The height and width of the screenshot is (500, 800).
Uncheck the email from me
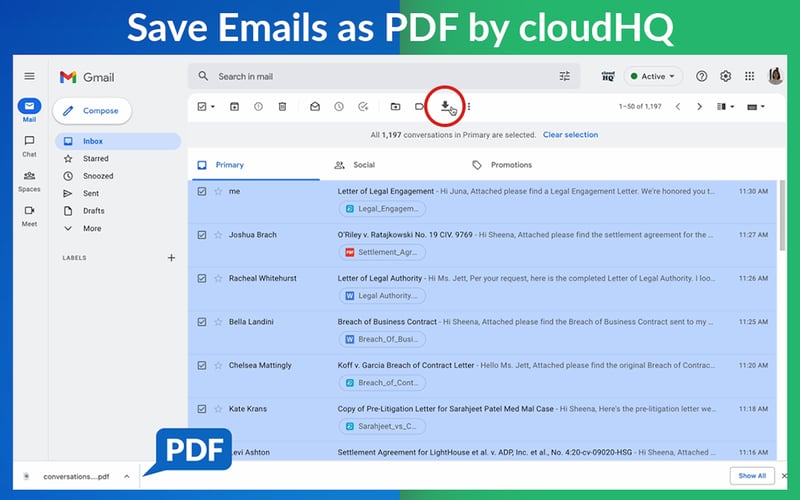(202, 191)
